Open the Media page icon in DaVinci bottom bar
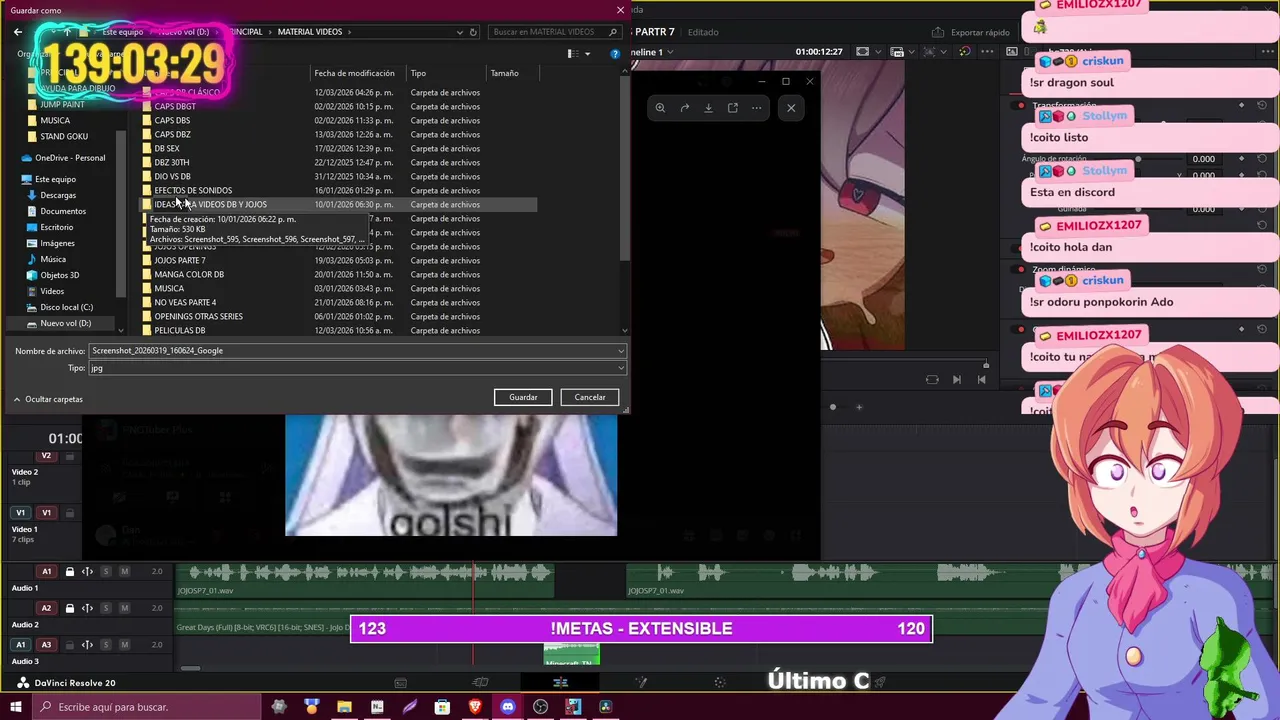This screenshot has width=1280, height=720. click(400, 683)
